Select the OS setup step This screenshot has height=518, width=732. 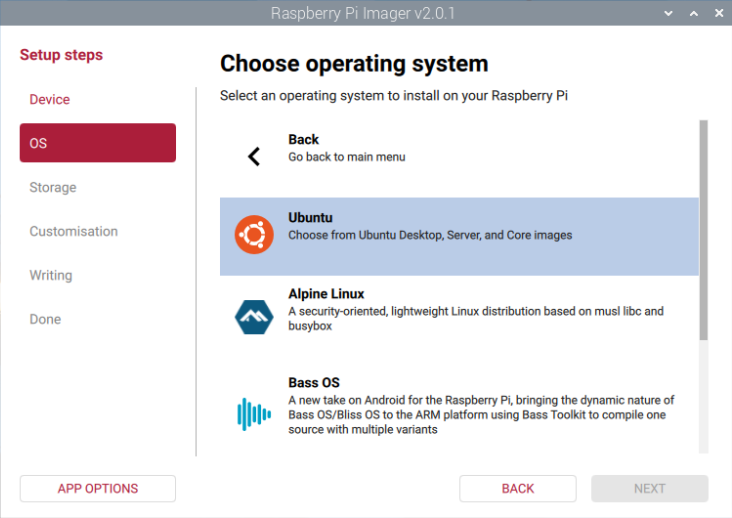tap(98, 143)
